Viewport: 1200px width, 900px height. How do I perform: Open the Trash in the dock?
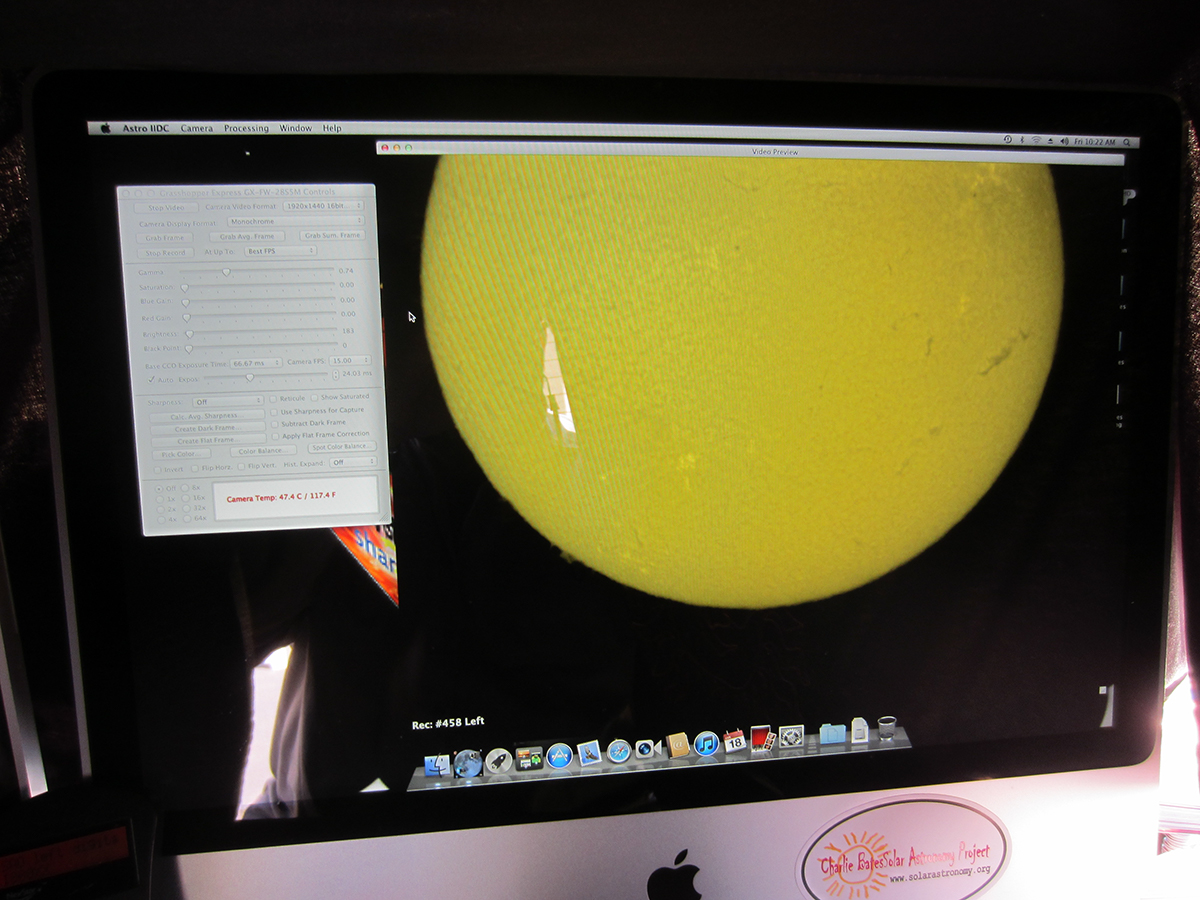(886, 727)
